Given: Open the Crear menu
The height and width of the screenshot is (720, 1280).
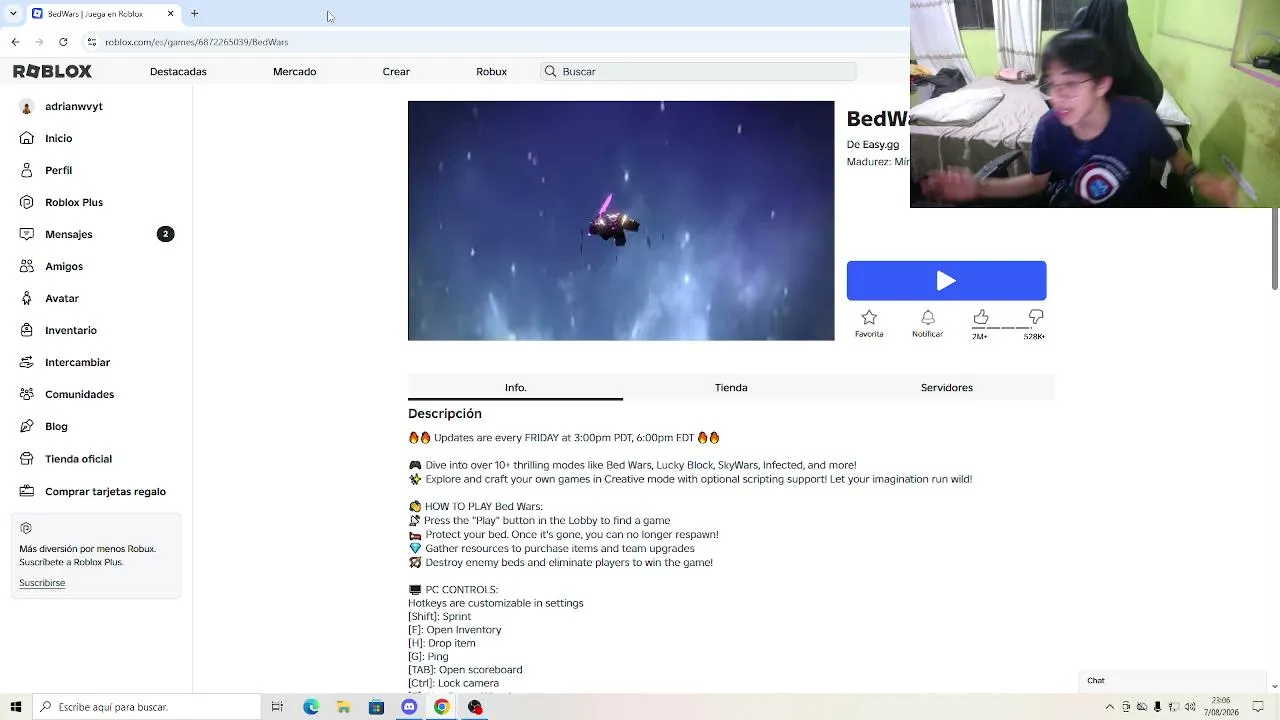Looking at the screenshot, I should point(396,71).
